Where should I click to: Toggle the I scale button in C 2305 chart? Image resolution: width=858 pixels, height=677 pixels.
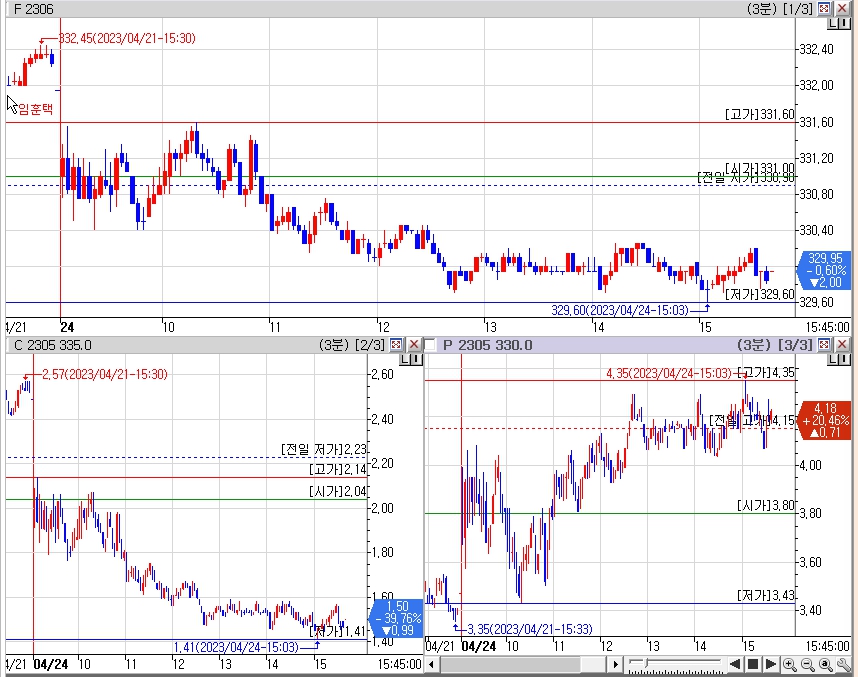417,359
